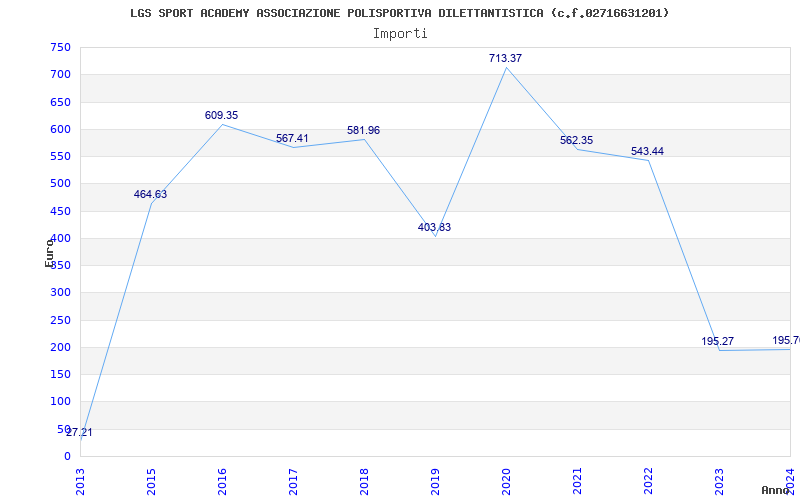
Task: Click the 2018 year tick label
Action: pos(364,481)
